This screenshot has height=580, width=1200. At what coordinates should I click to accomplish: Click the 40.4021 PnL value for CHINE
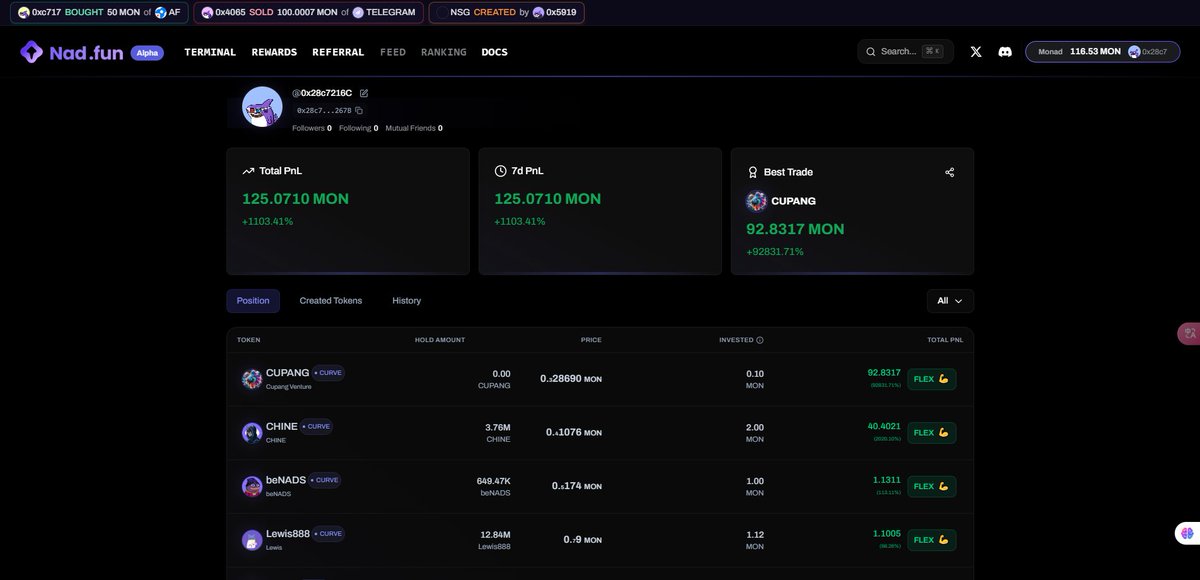(x=884, y=426)
